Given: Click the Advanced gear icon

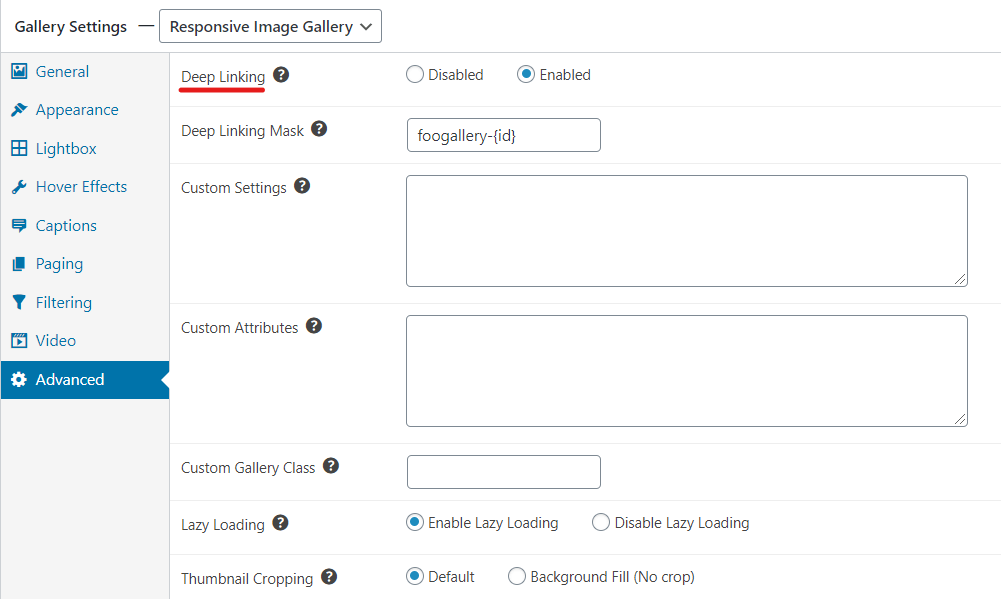Looking at the screenshot, I should [19, 379].
